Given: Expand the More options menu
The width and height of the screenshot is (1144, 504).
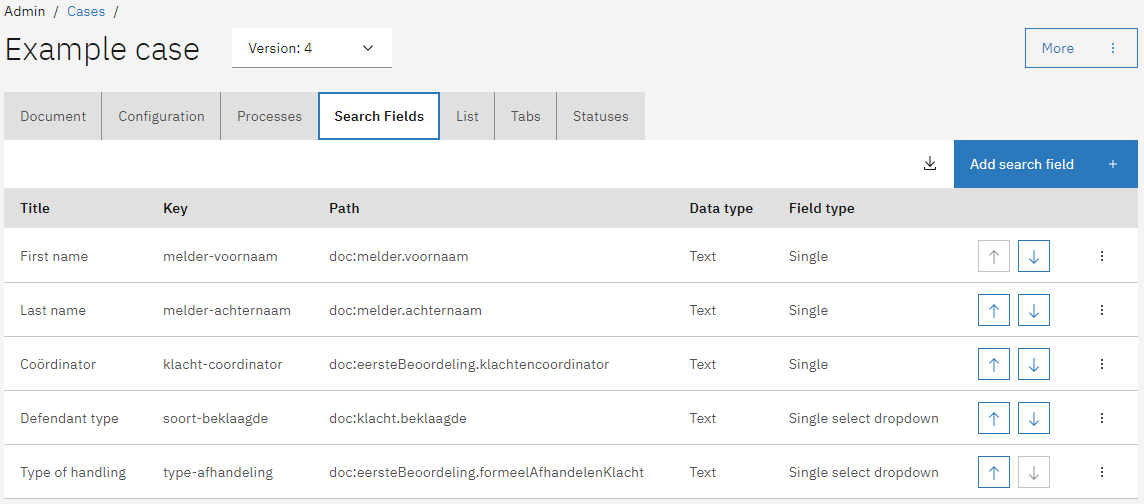Looking at the screenshot, I should click(x=1081, y=48).
